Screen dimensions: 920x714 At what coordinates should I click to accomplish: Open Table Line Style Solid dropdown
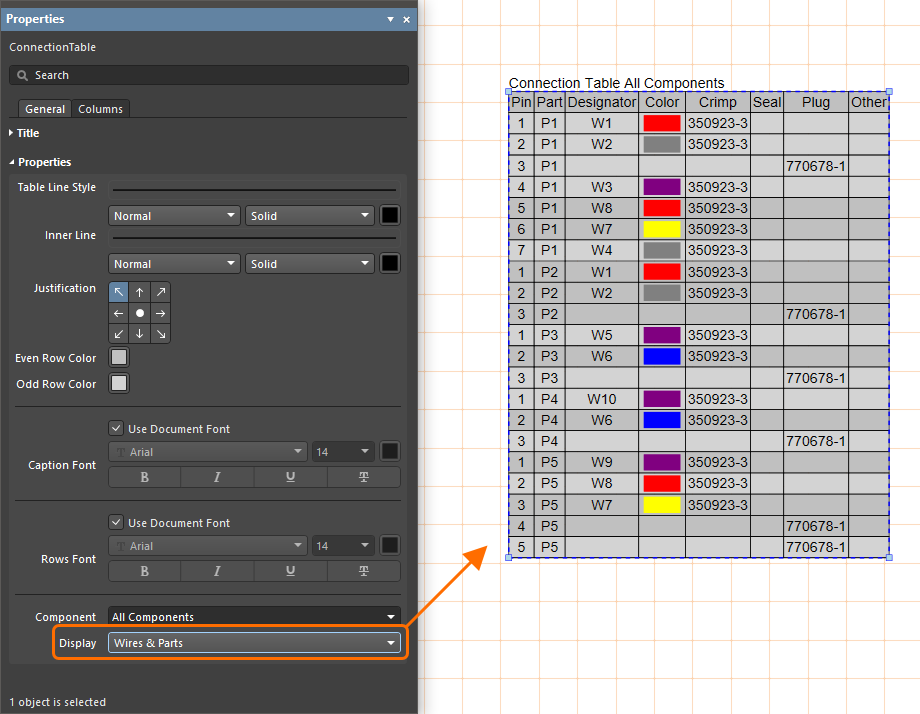point(309,216)
